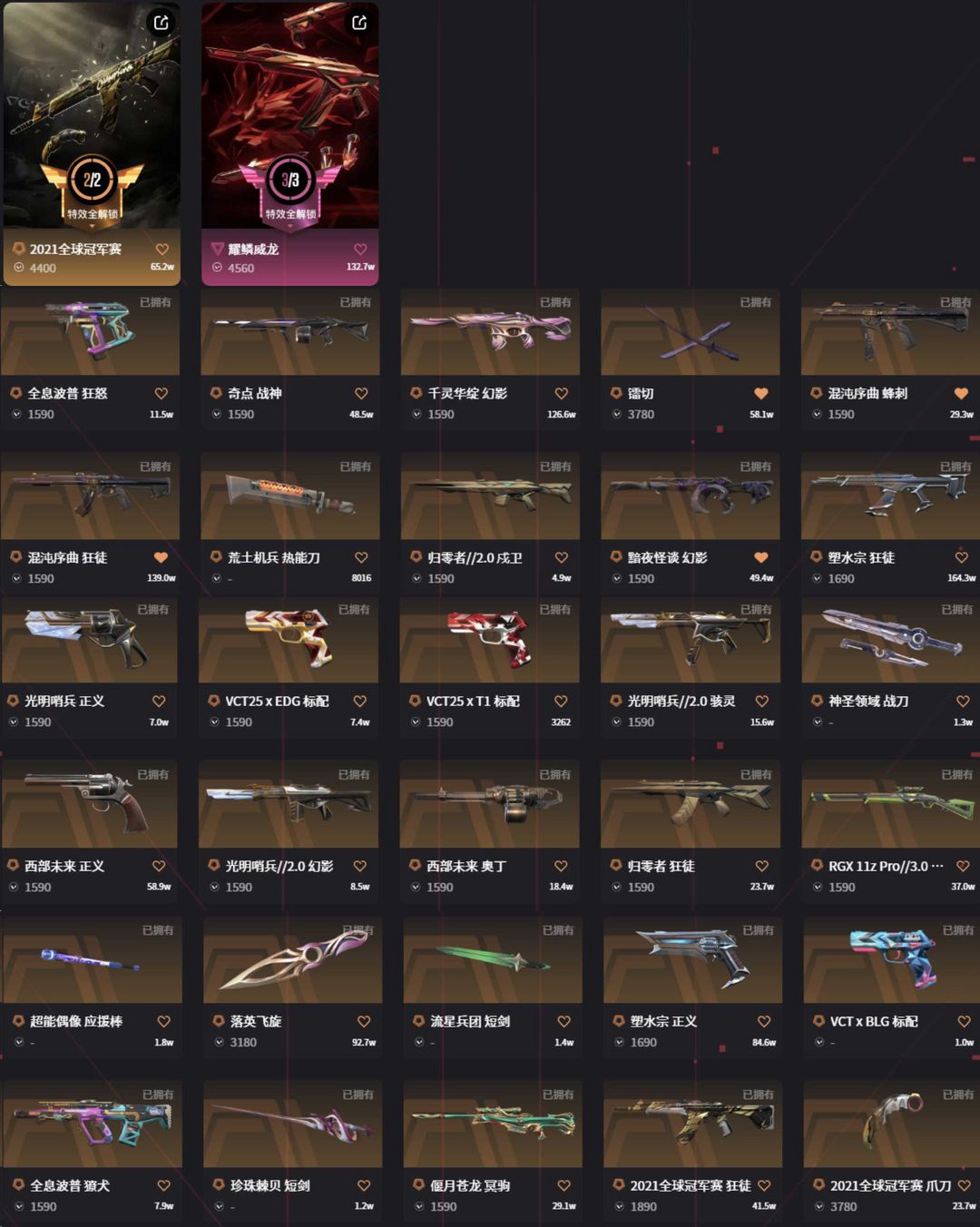Heart icon next to VCT x BLG 标配
This screenshot has width=980, height=1227.
pyautogui.click(x=964, y=1021)
